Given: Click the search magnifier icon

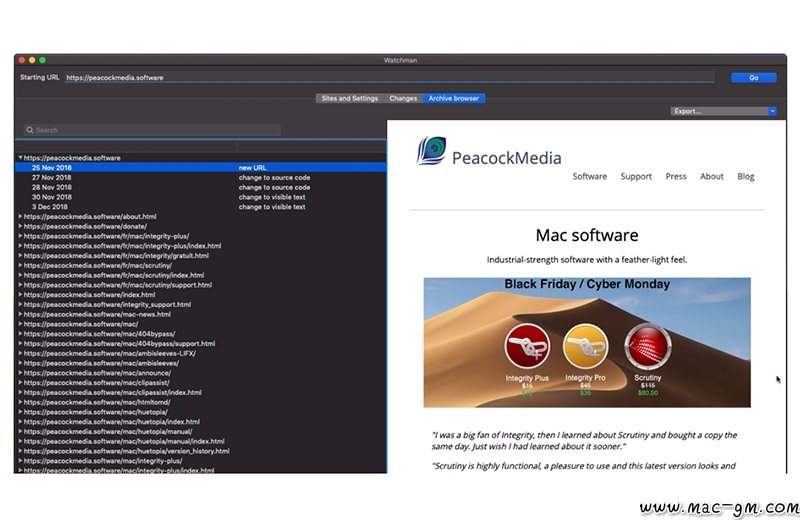Looking at the screenshot, I should tap(30, 130).
